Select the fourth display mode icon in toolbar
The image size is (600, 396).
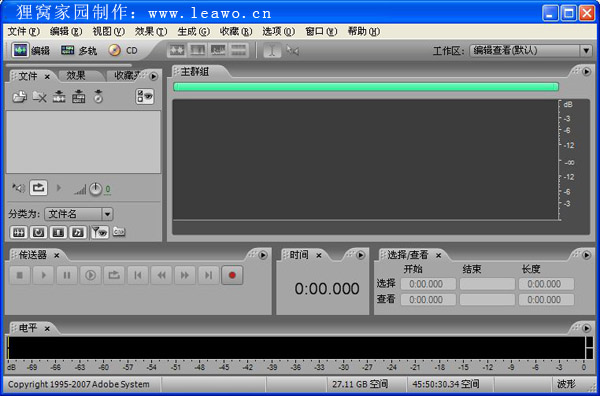[x=239, y=50]
